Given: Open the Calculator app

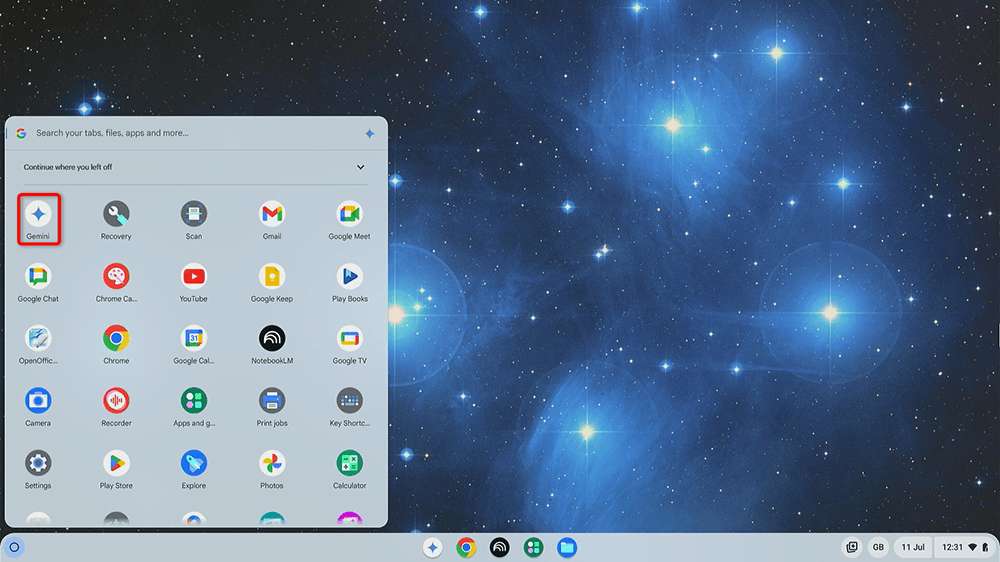Looking at the screenshot, I should (349, 470).
